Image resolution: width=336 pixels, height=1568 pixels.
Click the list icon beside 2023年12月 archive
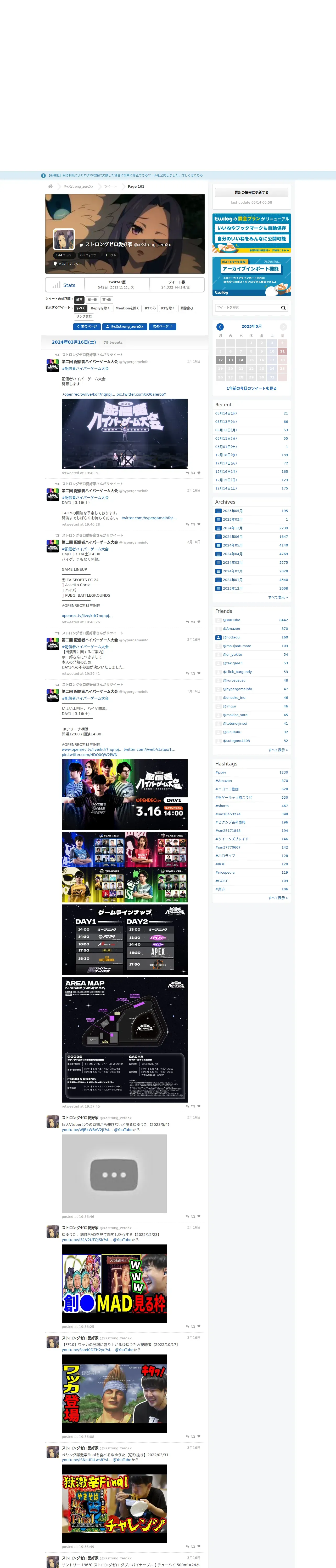pos(218,588)
